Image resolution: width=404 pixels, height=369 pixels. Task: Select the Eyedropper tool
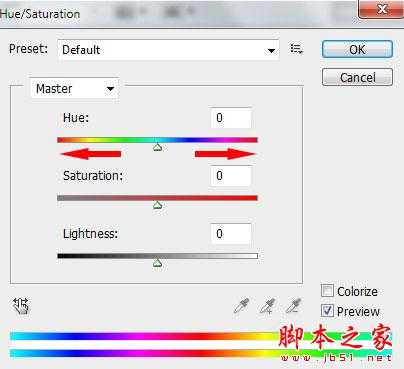241,306
